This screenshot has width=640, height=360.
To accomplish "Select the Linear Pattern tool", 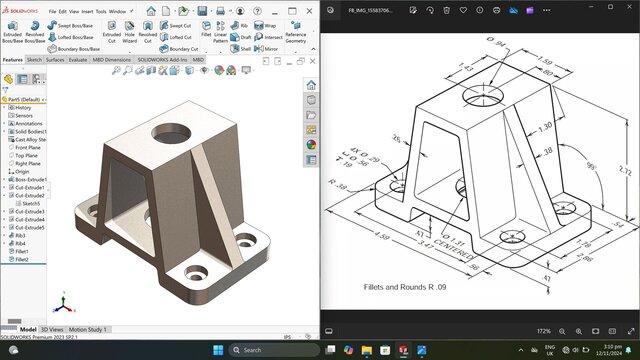I will pos(220,31).
